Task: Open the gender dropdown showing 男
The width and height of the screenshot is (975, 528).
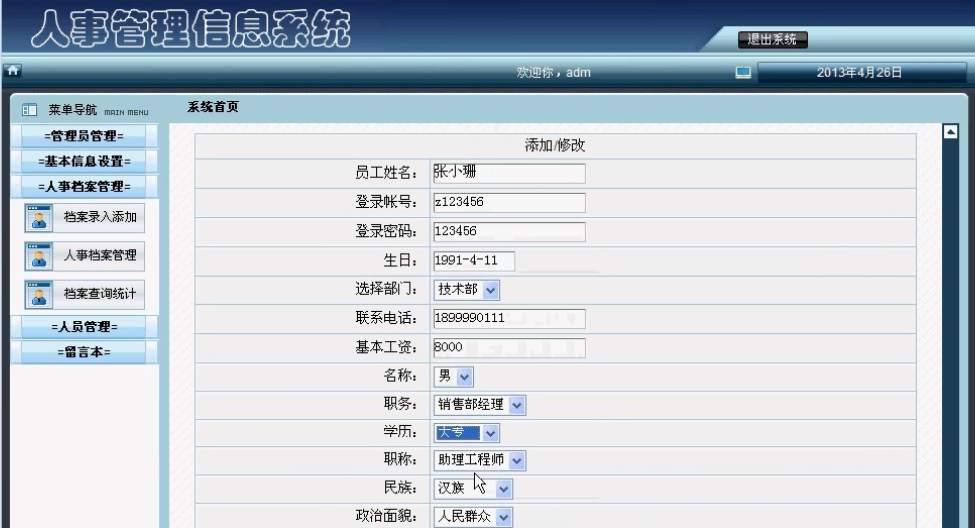Action: pos(453,376)
